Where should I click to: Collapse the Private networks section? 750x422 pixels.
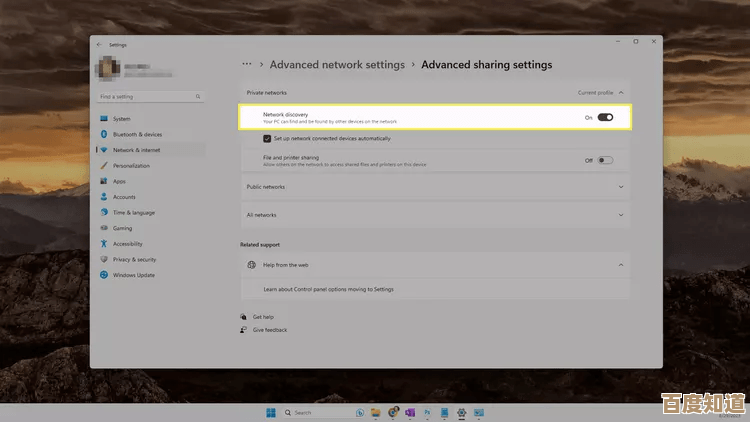pyautogui.click(x=621, y=92)
